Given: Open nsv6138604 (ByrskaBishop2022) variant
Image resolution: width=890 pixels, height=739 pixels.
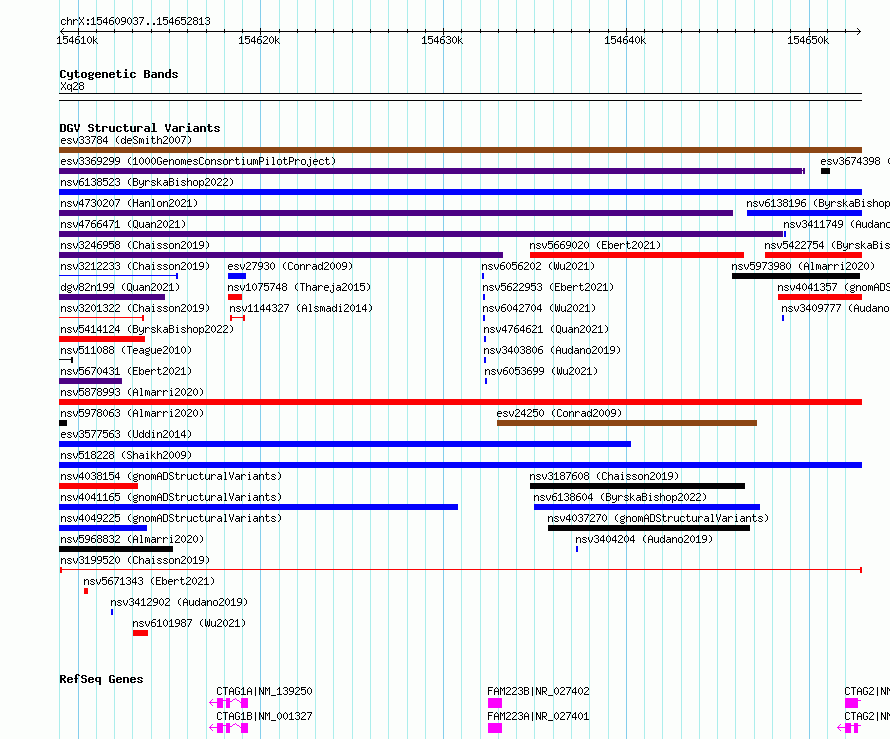Looking at the screenshot, I should tap(620, 497).
